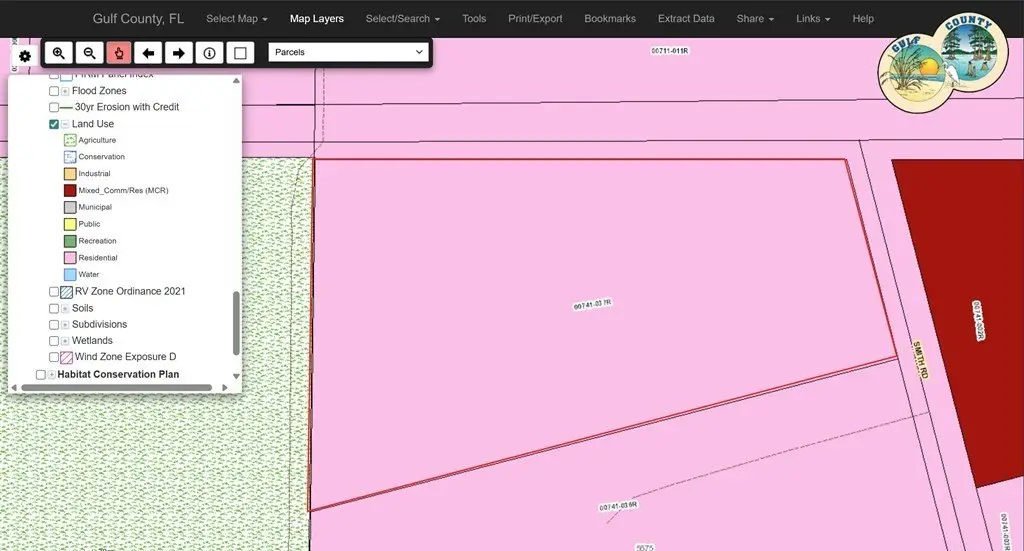The width and height of the screenshot is (1024, 551).
Task: Collapse the Land Use legend
Action: click(x=65, y=124)
